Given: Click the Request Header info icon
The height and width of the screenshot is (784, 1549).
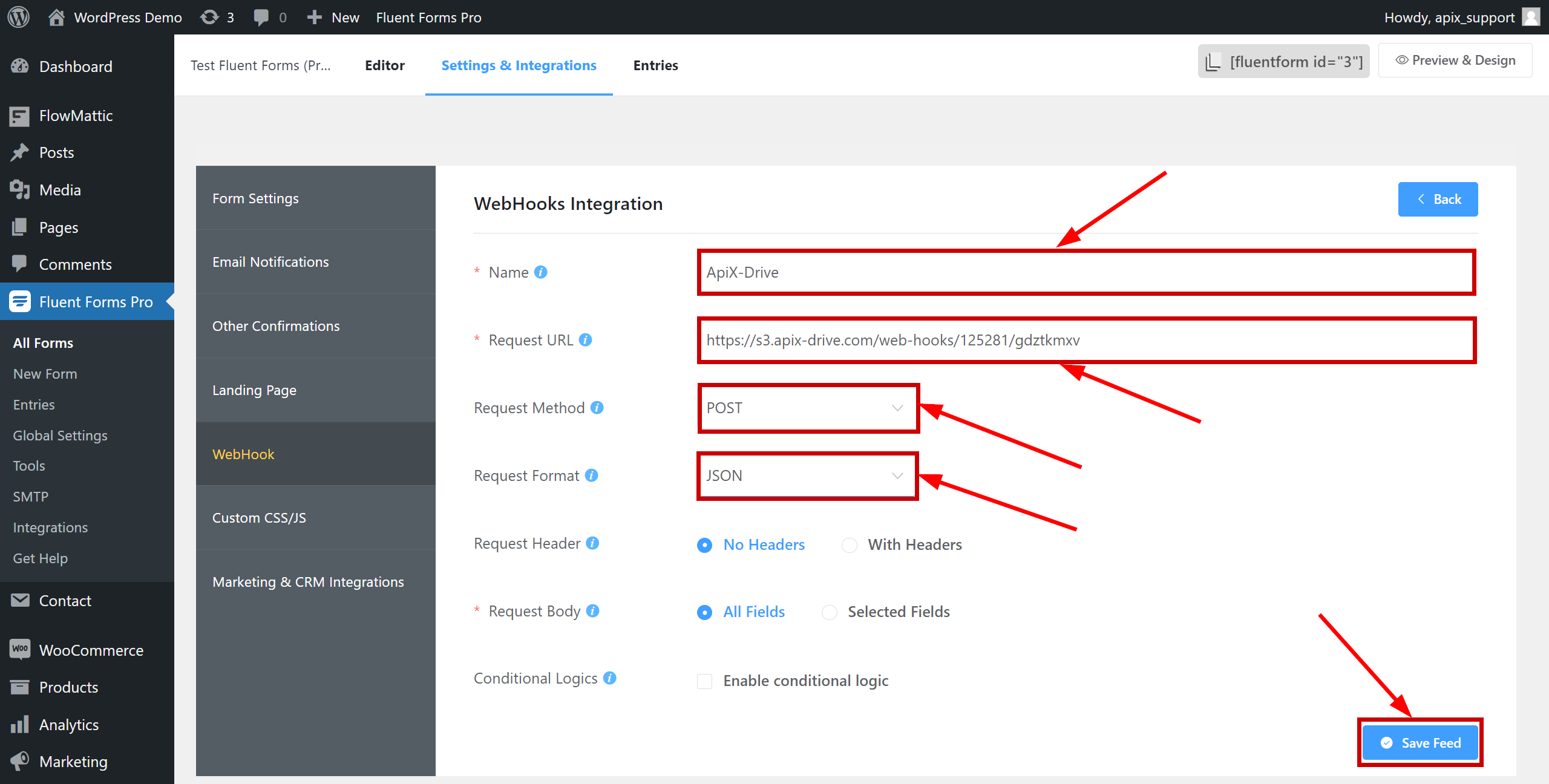Looking at the screenshot, I should click(x=593, y=543).
